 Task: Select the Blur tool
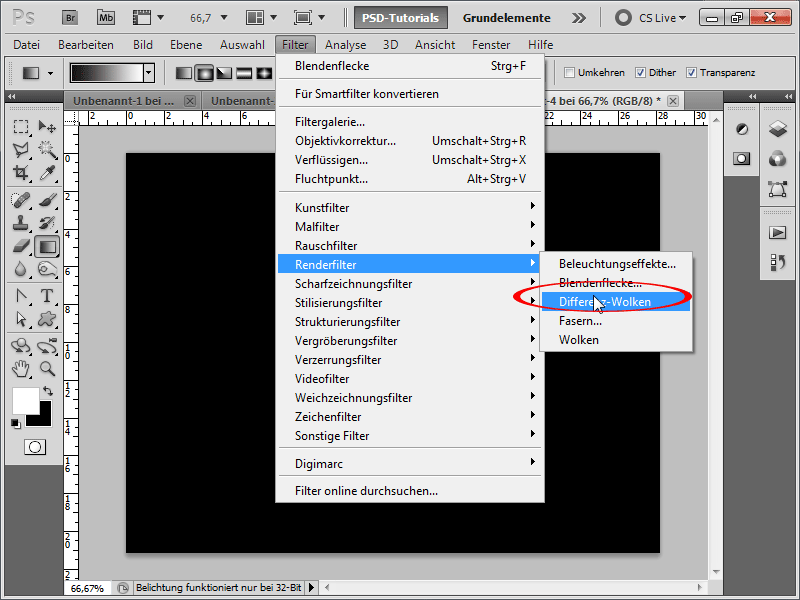pos(21,269)
